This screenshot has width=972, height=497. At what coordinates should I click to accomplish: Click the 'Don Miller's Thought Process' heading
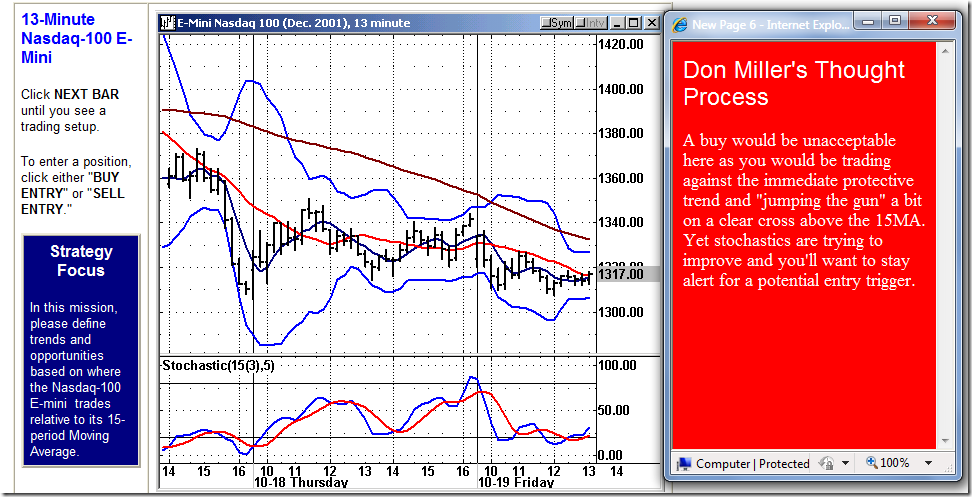(x=794, y=83)
